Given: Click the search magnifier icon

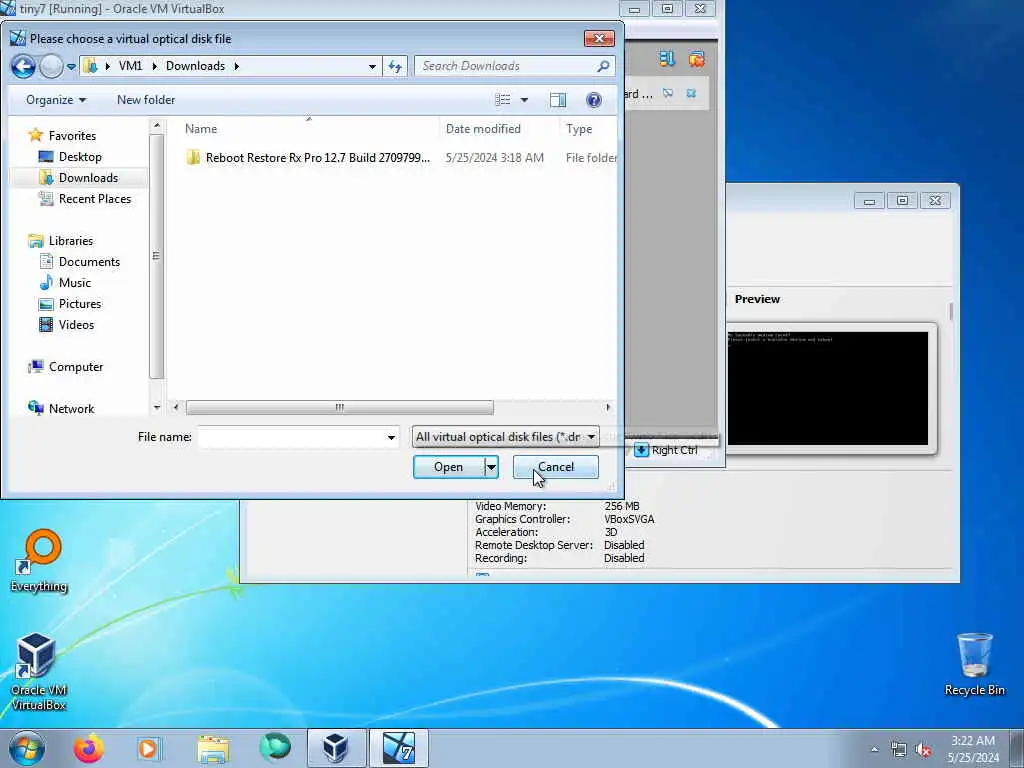Looking at the screenshot, I should [x=603, y=66].
